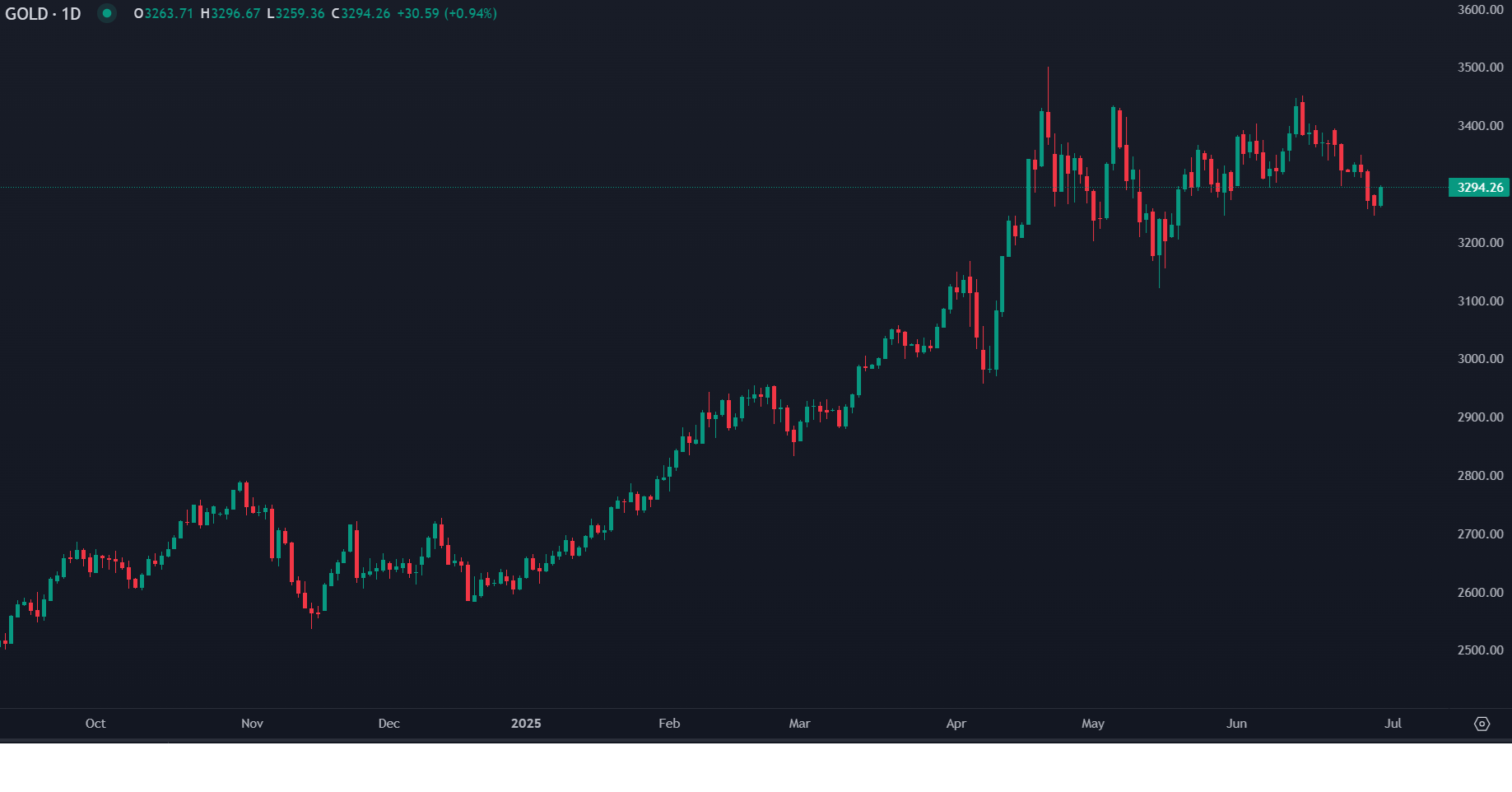Select the Feb label on time axis
This screenshot has width=1512, height=792.
[x=669, y=724]
